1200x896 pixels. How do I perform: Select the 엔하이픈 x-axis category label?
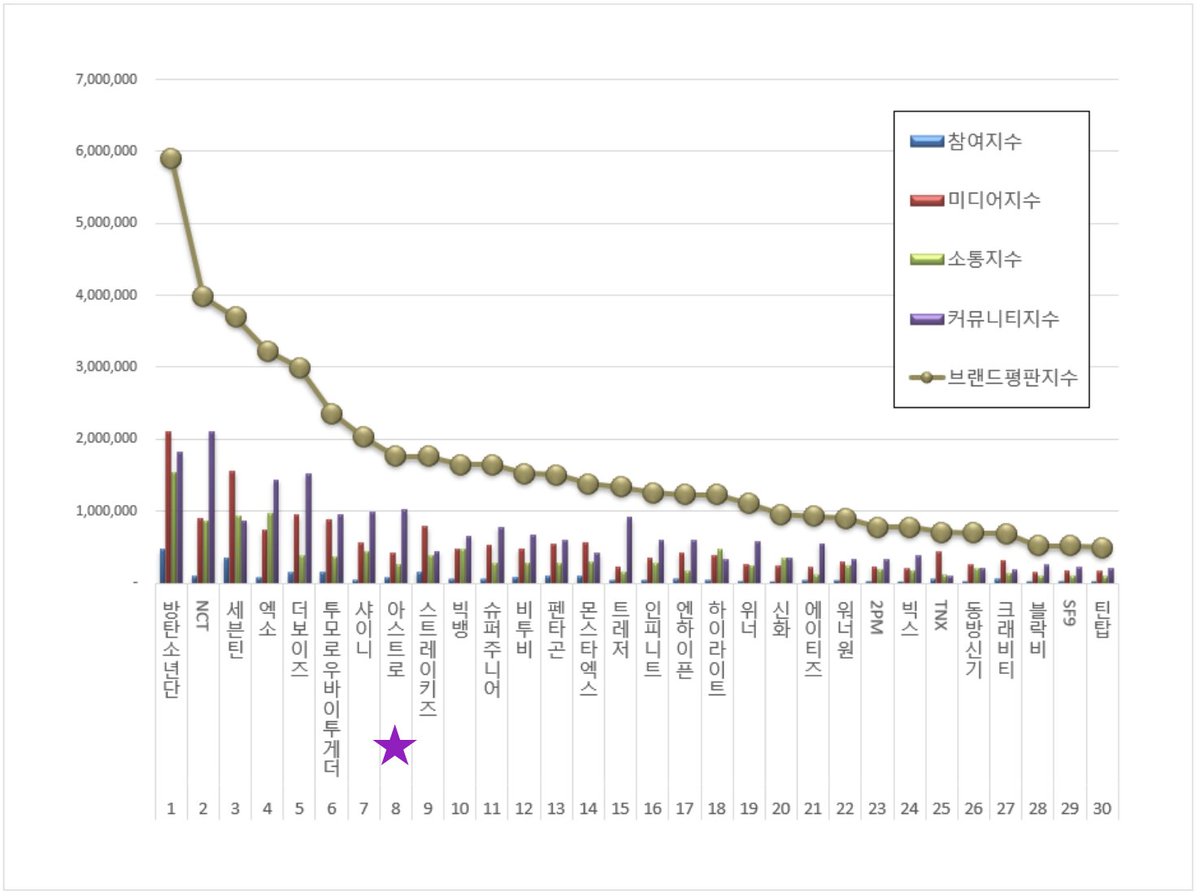point(684,640)
